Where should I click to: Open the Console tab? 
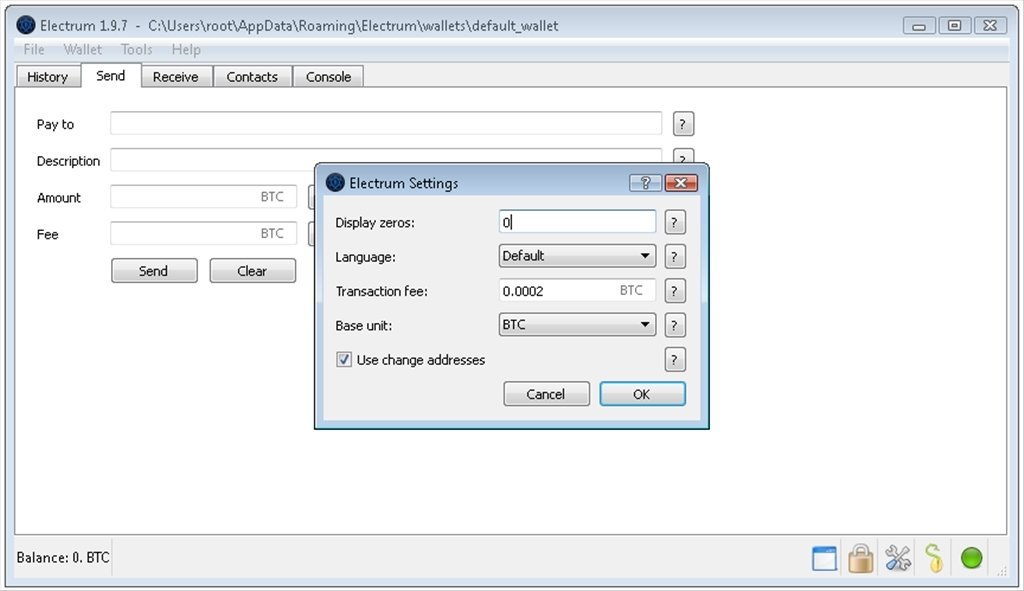tap(328, 77)
